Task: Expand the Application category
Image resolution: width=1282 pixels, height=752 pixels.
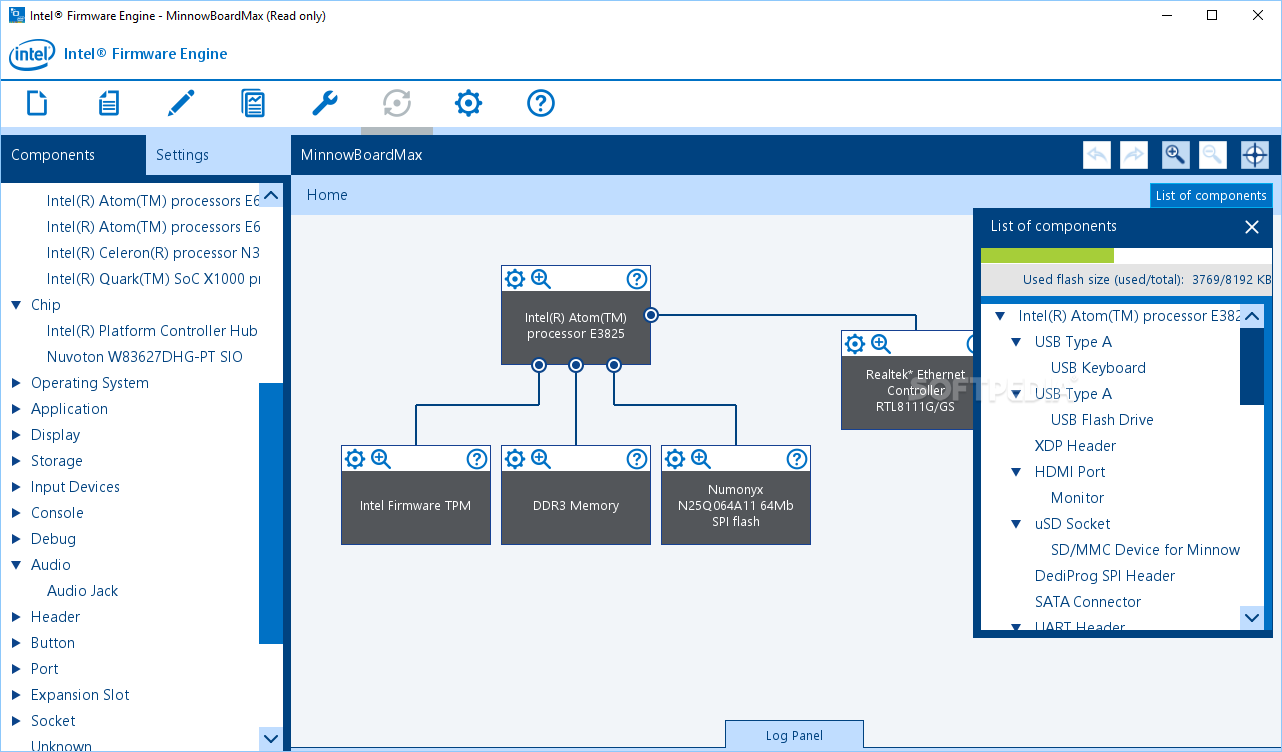Action: pyautogui.click(x=16, y=409)
